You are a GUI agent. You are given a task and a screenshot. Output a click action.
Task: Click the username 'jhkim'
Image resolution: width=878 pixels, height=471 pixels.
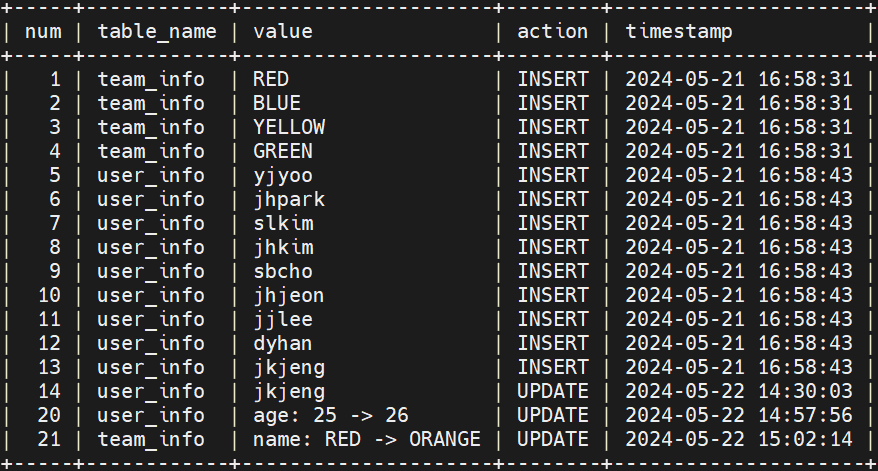point(283,248)
